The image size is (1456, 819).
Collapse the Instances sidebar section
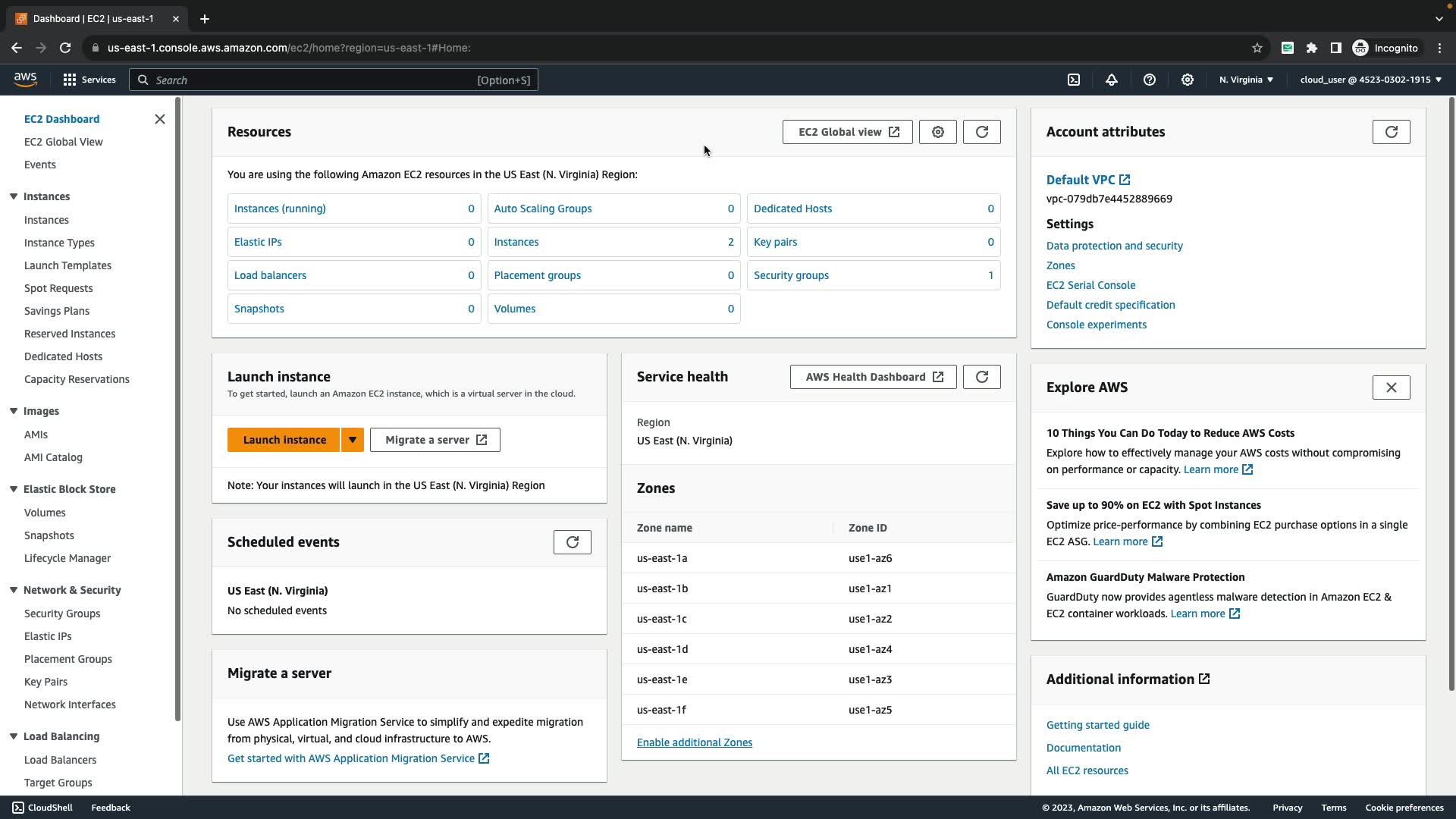click(14, 196)
